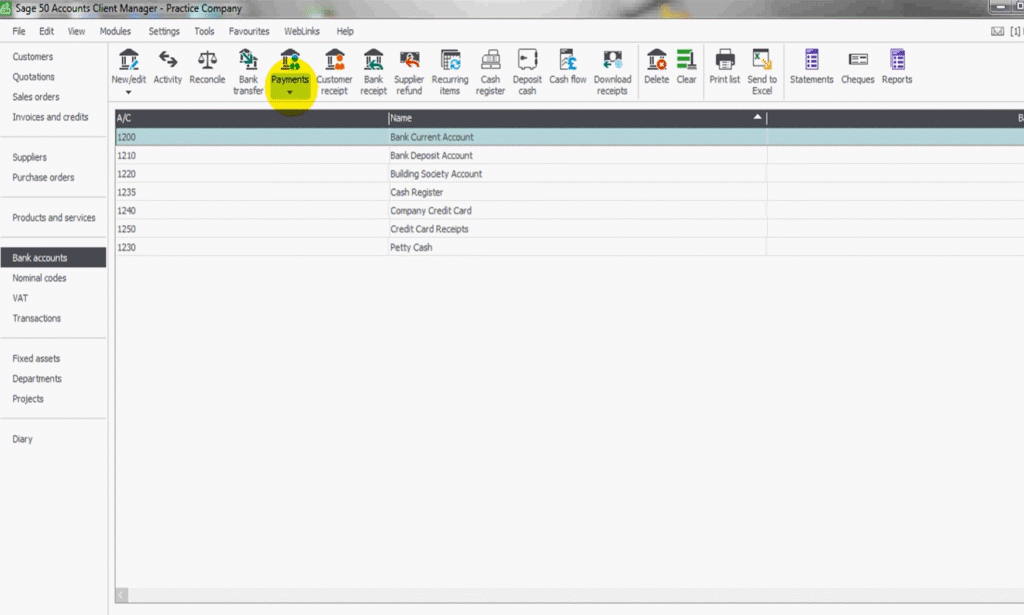Select Bank accounts in sidebar
This screenshot has height=615, width=1024.
(x=54, y=258)
